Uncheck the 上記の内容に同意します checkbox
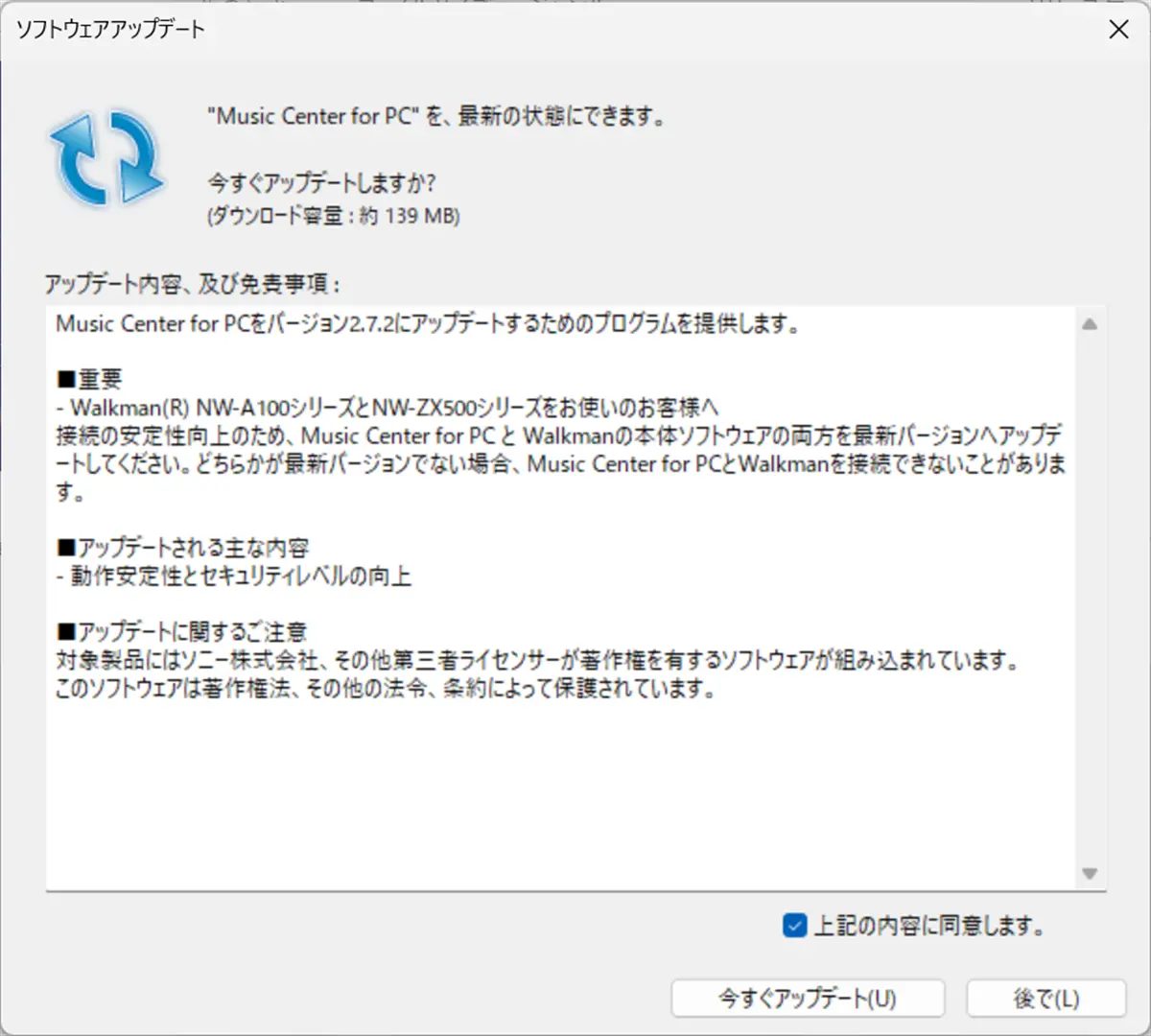The image size is (1151, 1036). tap(794, 926)
